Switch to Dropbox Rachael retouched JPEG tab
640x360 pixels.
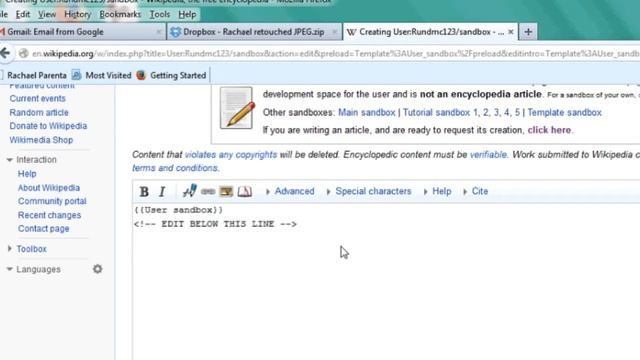[x=254, y=32]
